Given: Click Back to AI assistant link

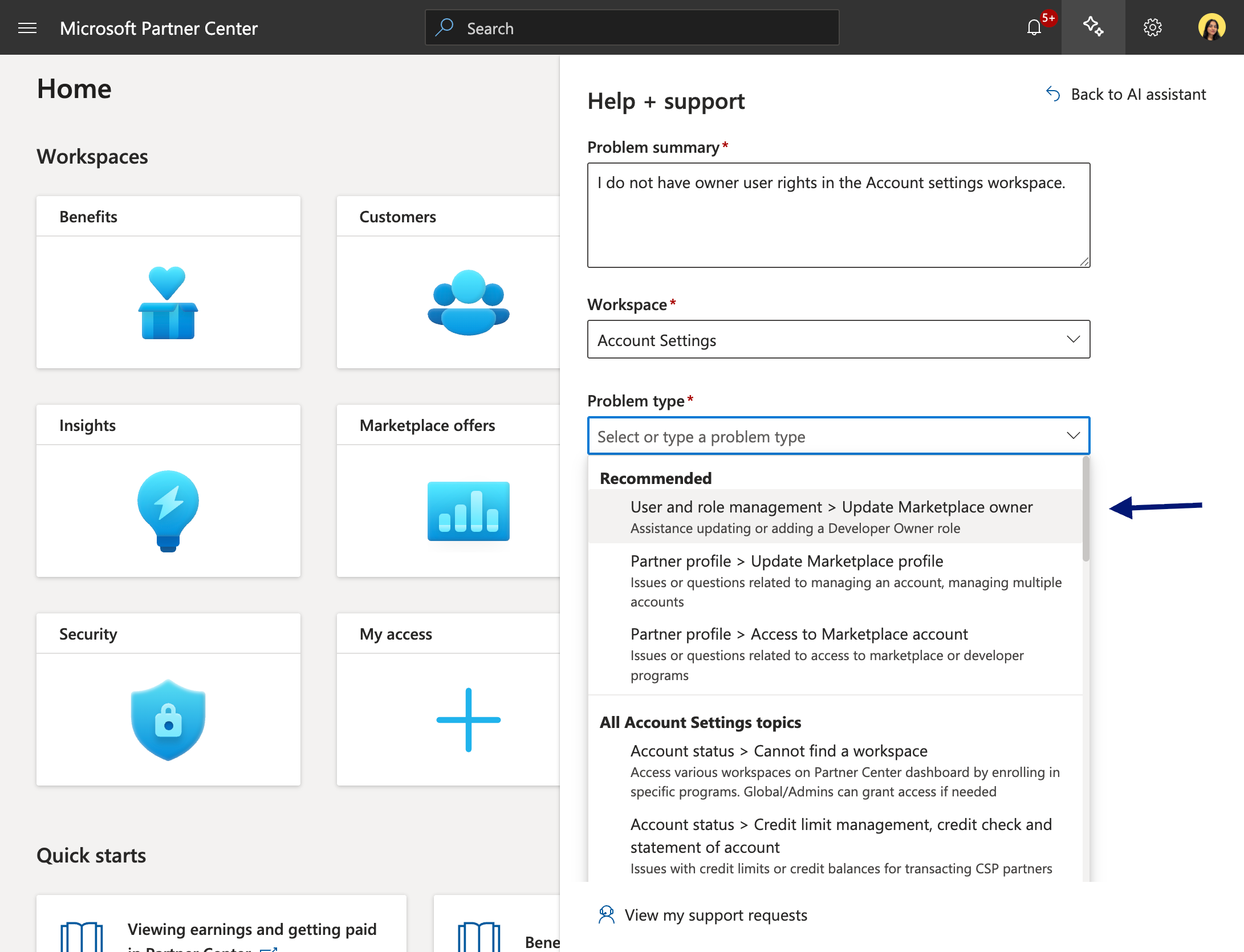Looking at the screenshot, I should click(x=1138, y=94).
